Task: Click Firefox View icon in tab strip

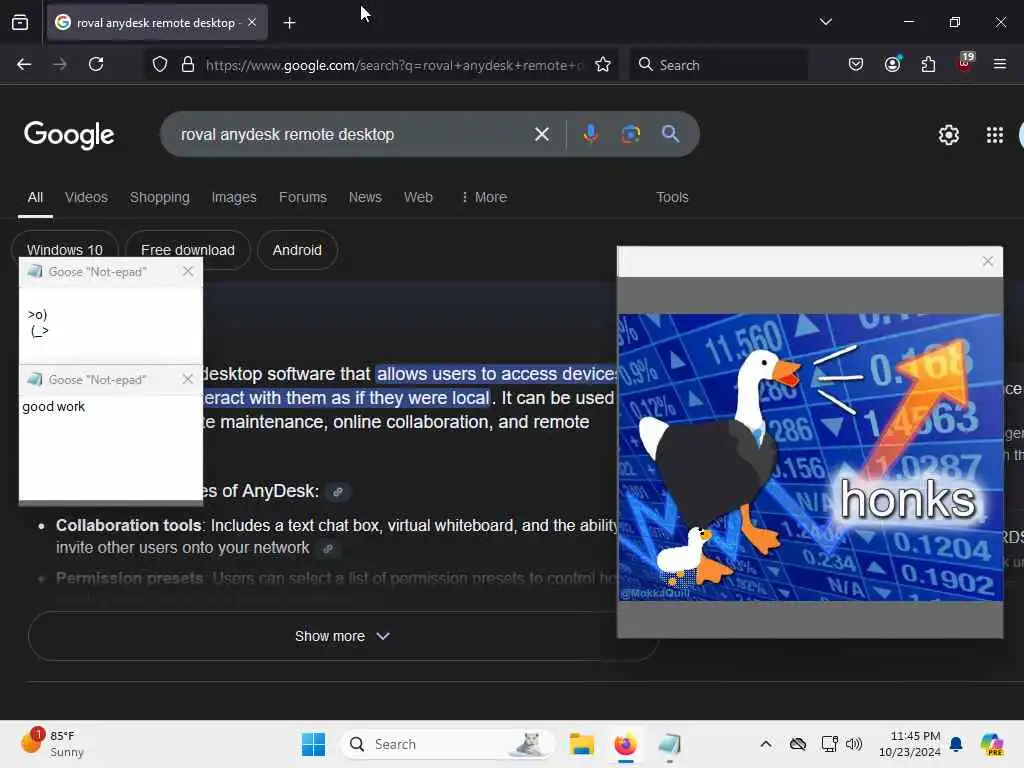Action: (20, 22)
